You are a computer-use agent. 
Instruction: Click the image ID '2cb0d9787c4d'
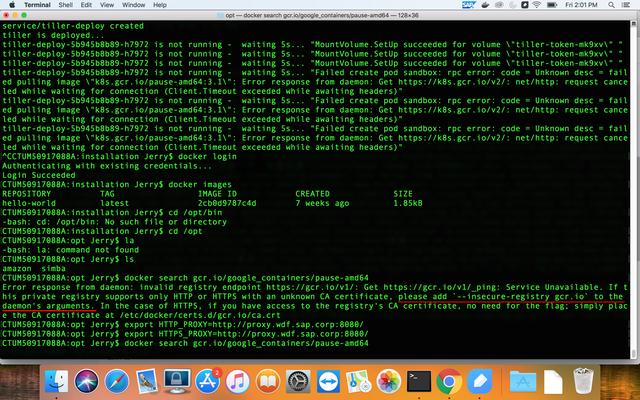pos(227,203)
